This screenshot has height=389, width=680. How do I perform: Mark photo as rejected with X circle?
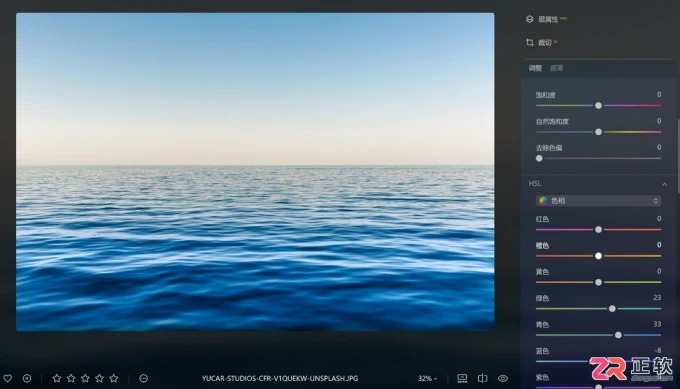pyautogui.click(x=27, y=378)
